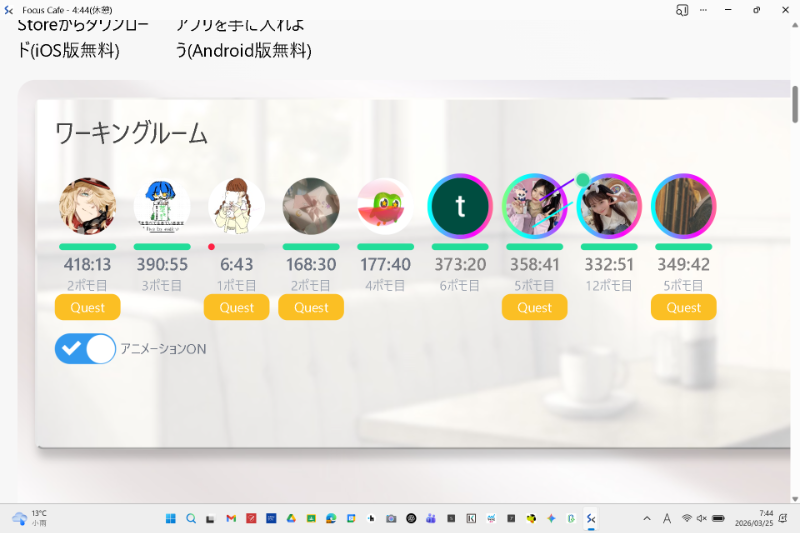The height and width of the screenshot is (533, 800).
Task: Open the Windows Start menu
Action: (x=171, y=519)
